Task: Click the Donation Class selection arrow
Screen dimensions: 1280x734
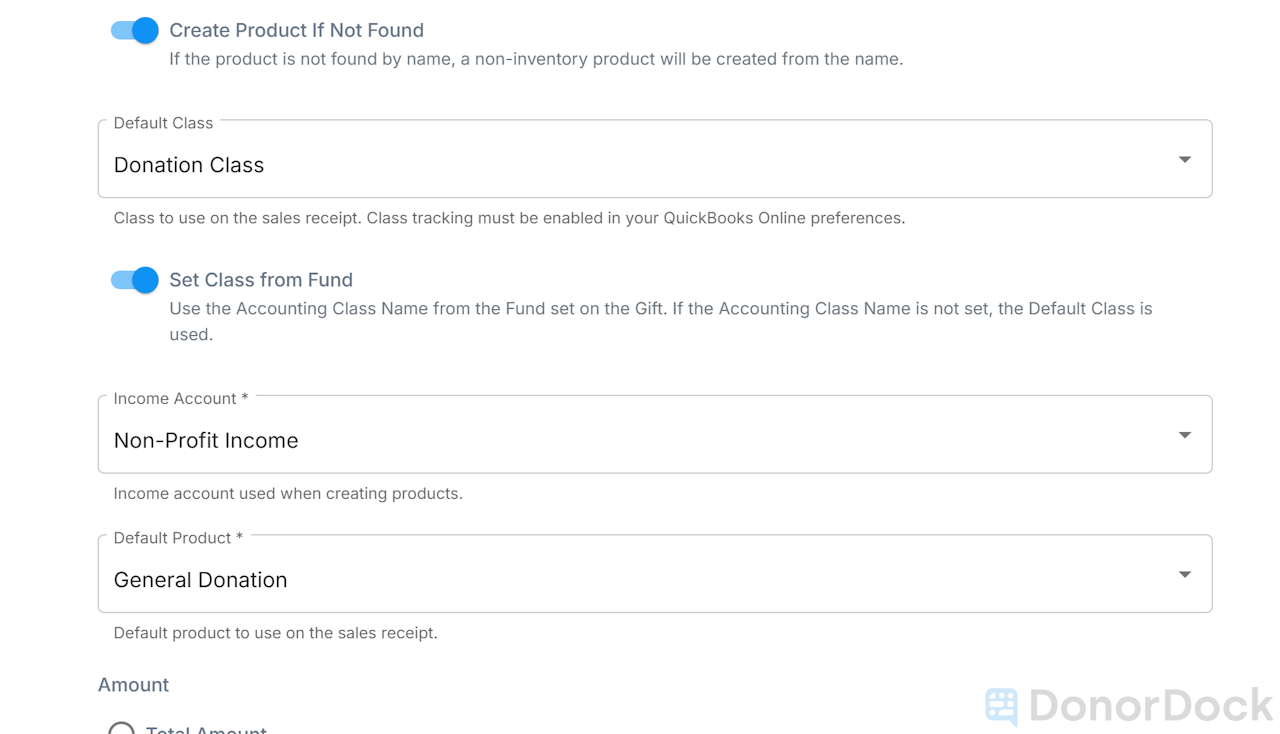Action: [1184, 158]
